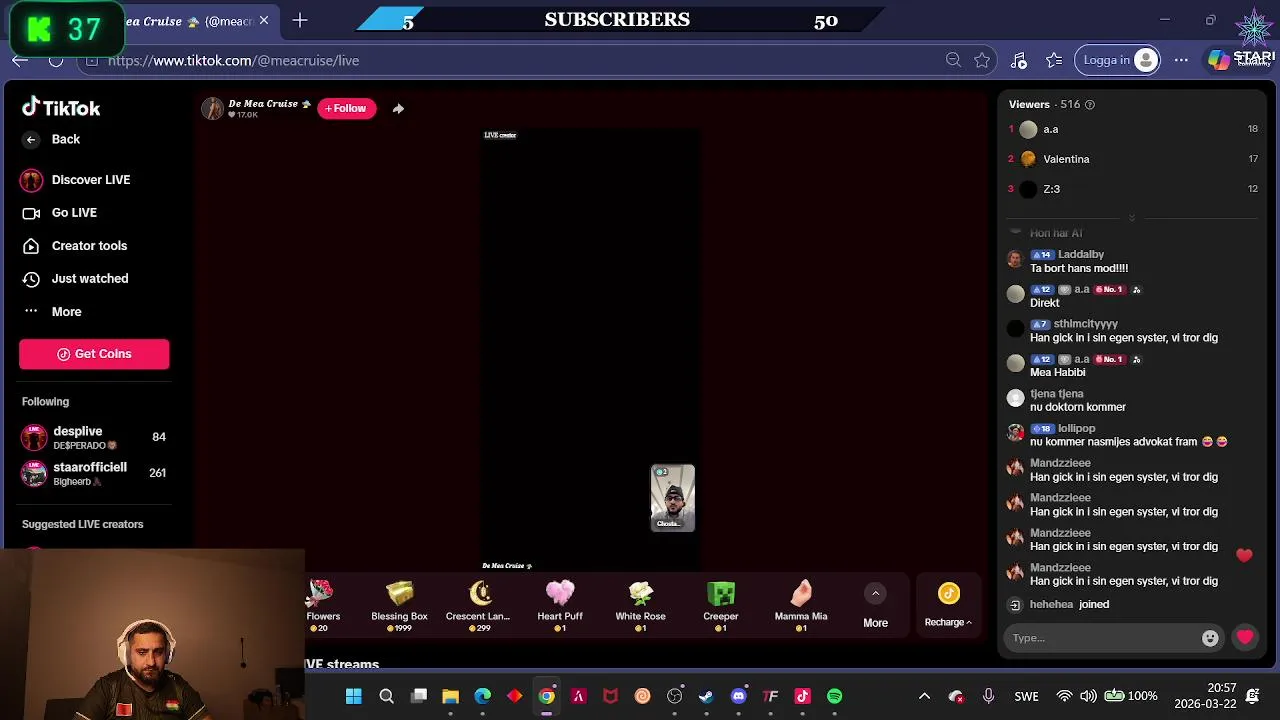
Task: Click the Logga in profile button
Action: click(x=1119, y=60)
